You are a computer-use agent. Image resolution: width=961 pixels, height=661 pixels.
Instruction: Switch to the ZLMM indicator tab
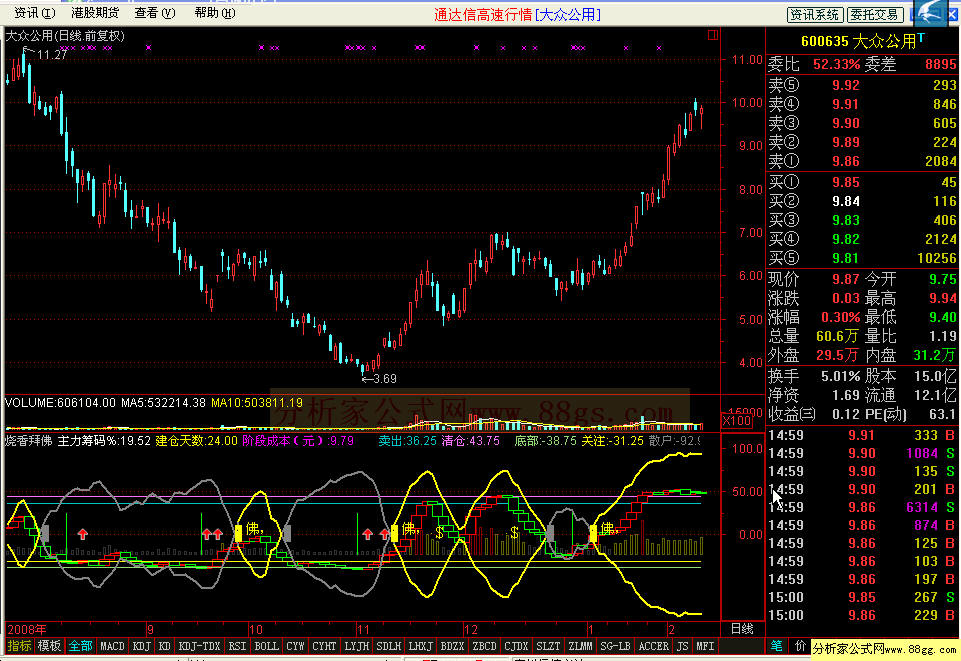click(x=580, y=646)
